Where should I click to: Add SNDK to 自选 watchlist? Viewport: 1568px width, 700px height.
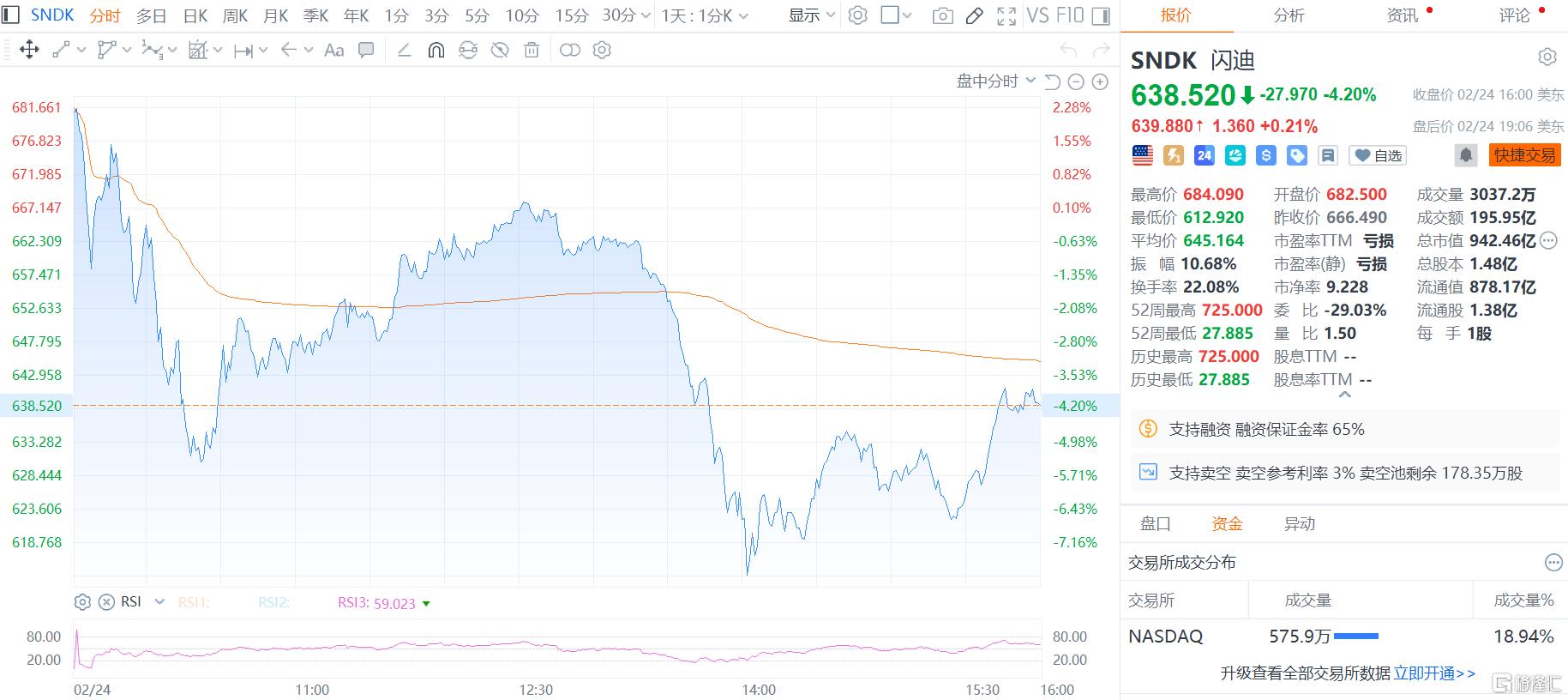1378,155
